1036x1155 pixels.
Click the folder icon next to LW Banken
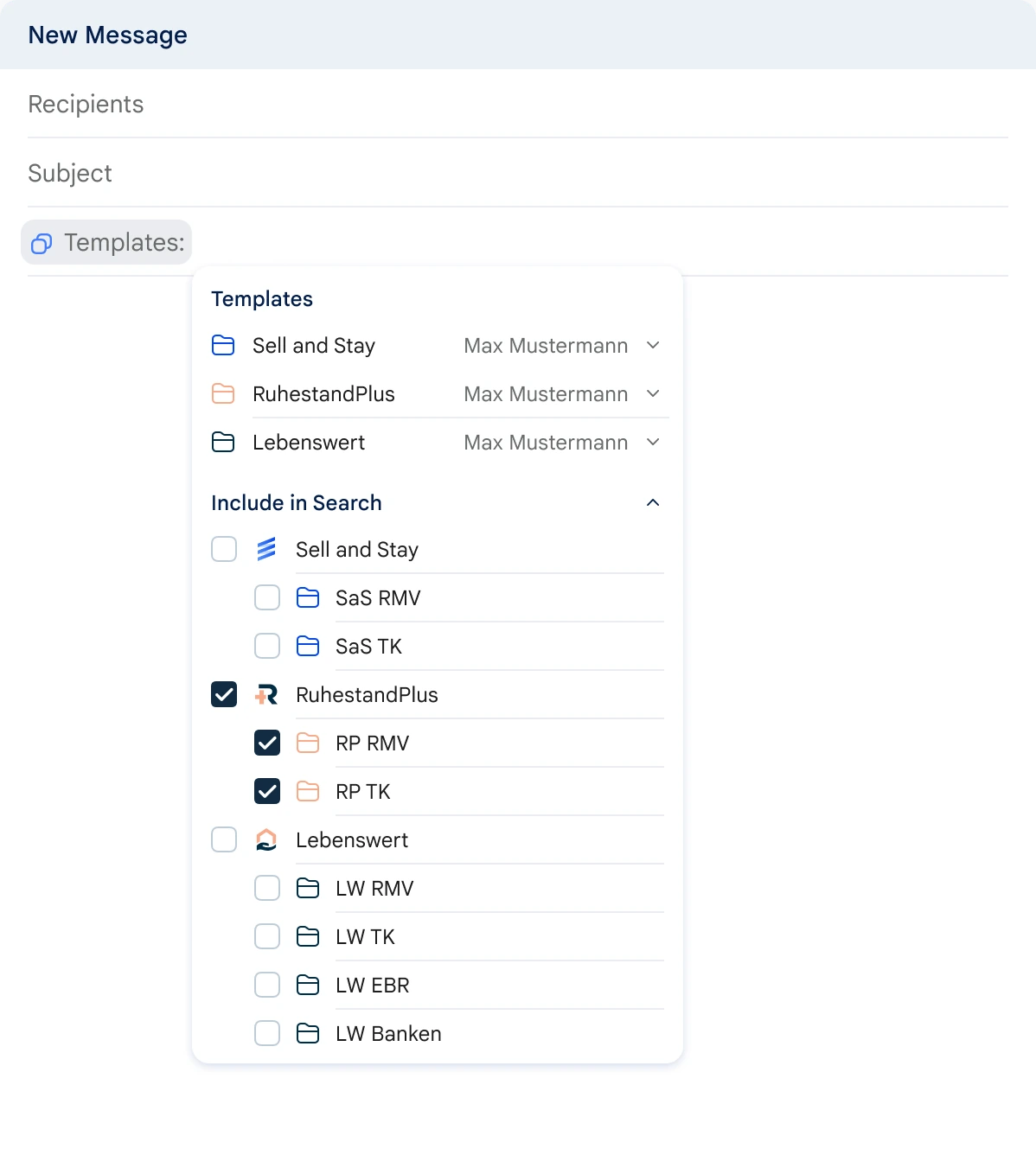tap(308, 1033)
